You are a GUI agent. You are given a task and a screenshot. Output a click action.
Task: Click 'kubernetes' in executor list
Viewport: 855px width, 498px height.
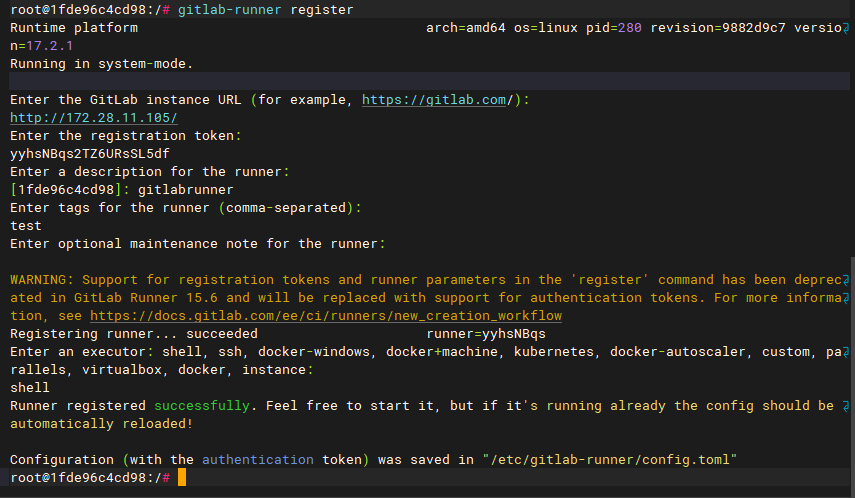click(x=554, y=352)
